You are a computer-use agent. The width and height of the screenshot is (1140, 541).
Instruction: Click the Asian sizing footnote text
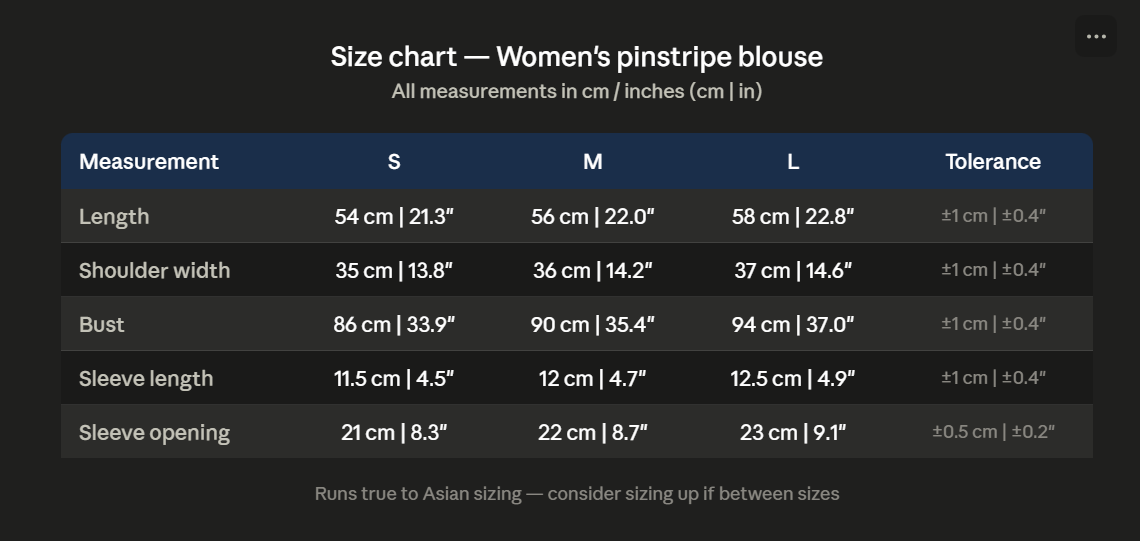pos(577,494)
